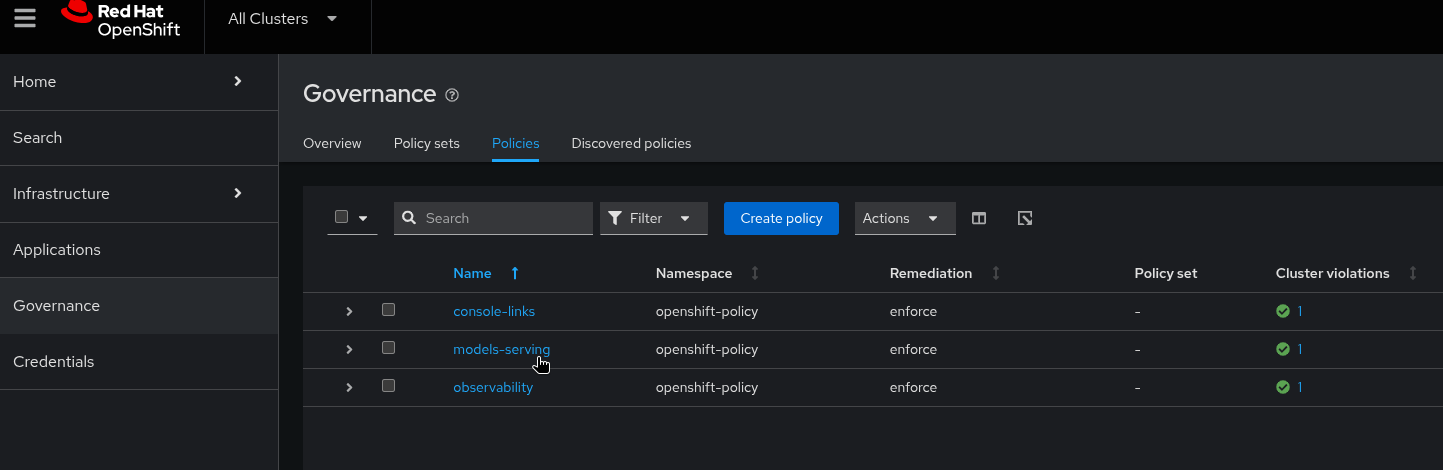The width and height of the screenshot is (1443, 470).
Task: Open the hamburger navigation menu
Action: click(x=25, y=19)
